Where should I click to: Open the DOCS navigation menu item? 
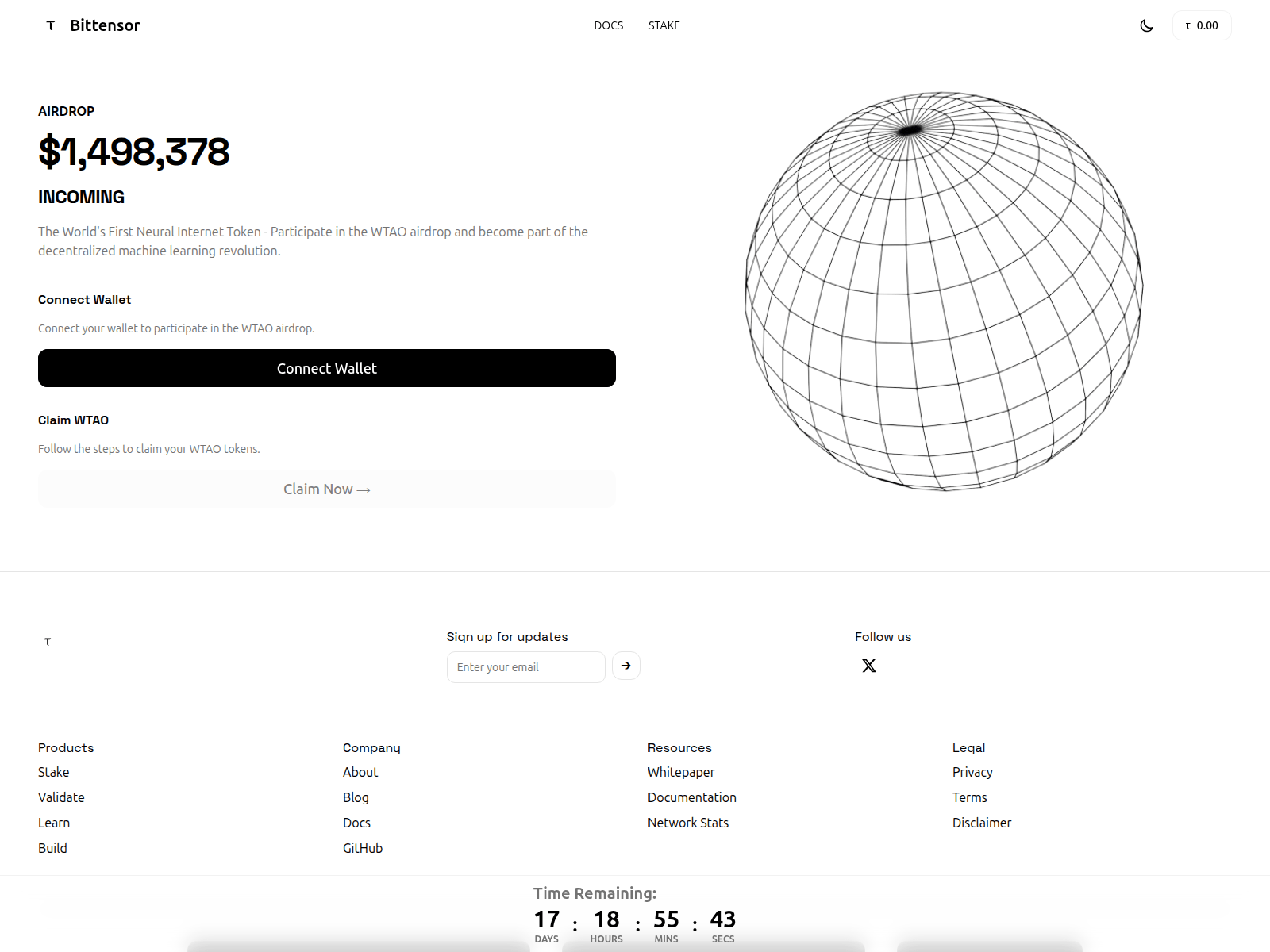(608, 25)
